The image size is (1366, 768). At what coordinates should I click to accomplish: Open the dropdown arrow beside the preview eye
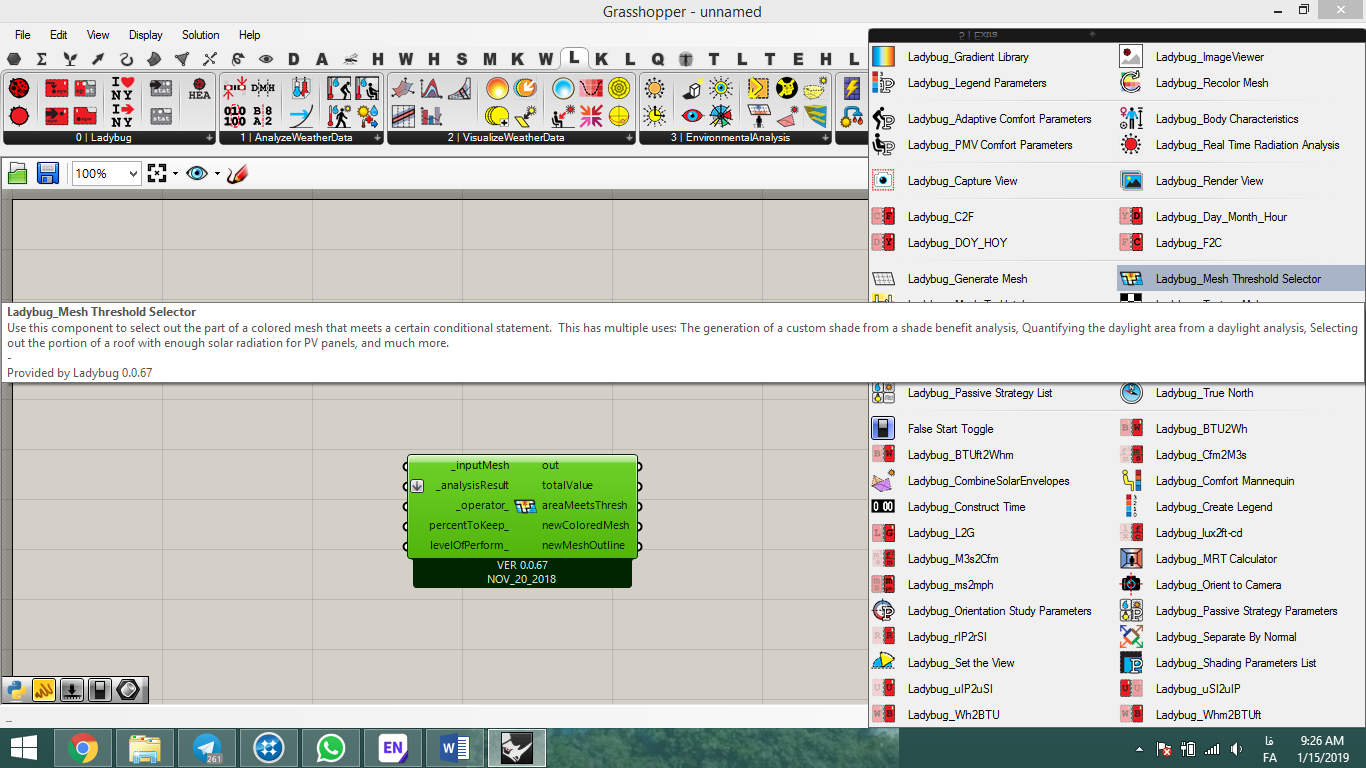(x=217, y=174)
